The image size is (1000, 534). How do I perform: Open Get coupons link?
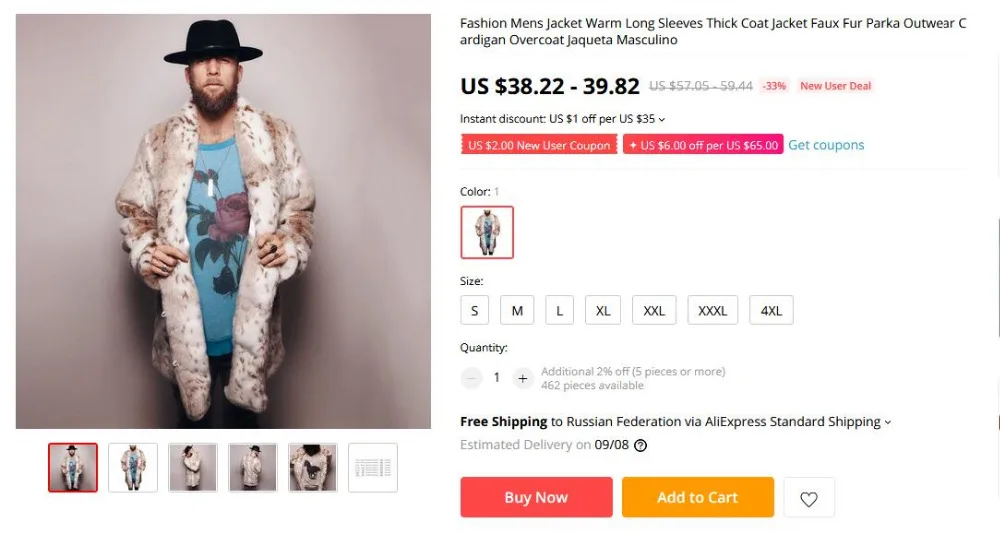826,145
